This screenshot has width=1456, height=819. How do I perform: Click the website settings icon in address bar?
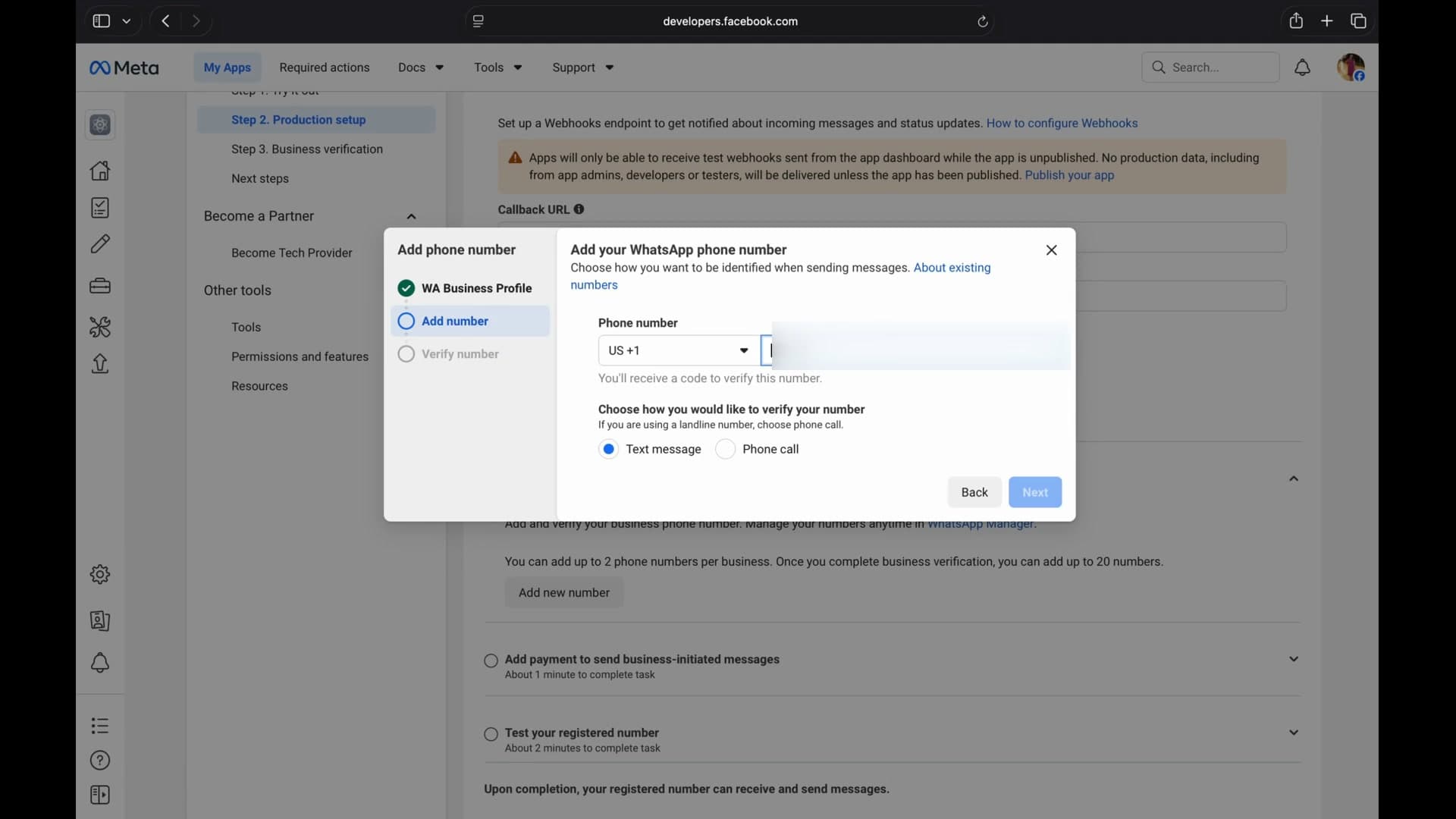click(x=479, y=21)
